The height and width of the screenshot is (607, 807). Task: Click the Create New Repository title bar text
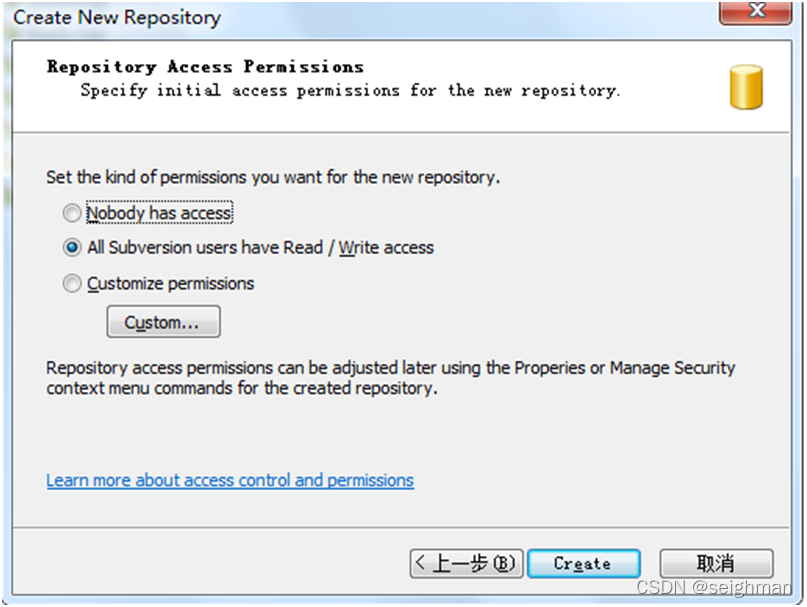(x=117, y=17)
